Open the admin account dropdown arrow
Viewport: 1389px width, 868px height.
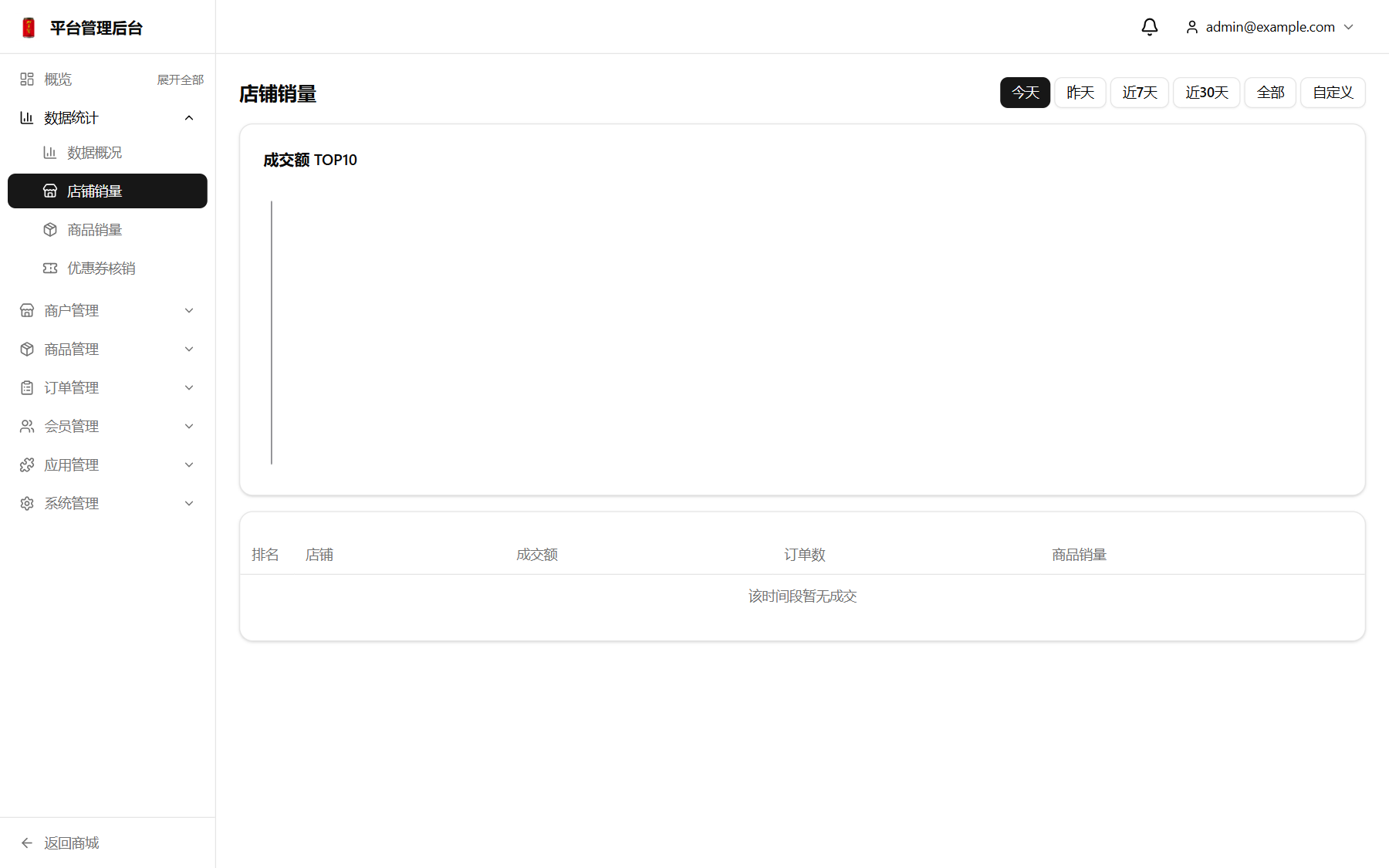click(x=1349, y=27)
